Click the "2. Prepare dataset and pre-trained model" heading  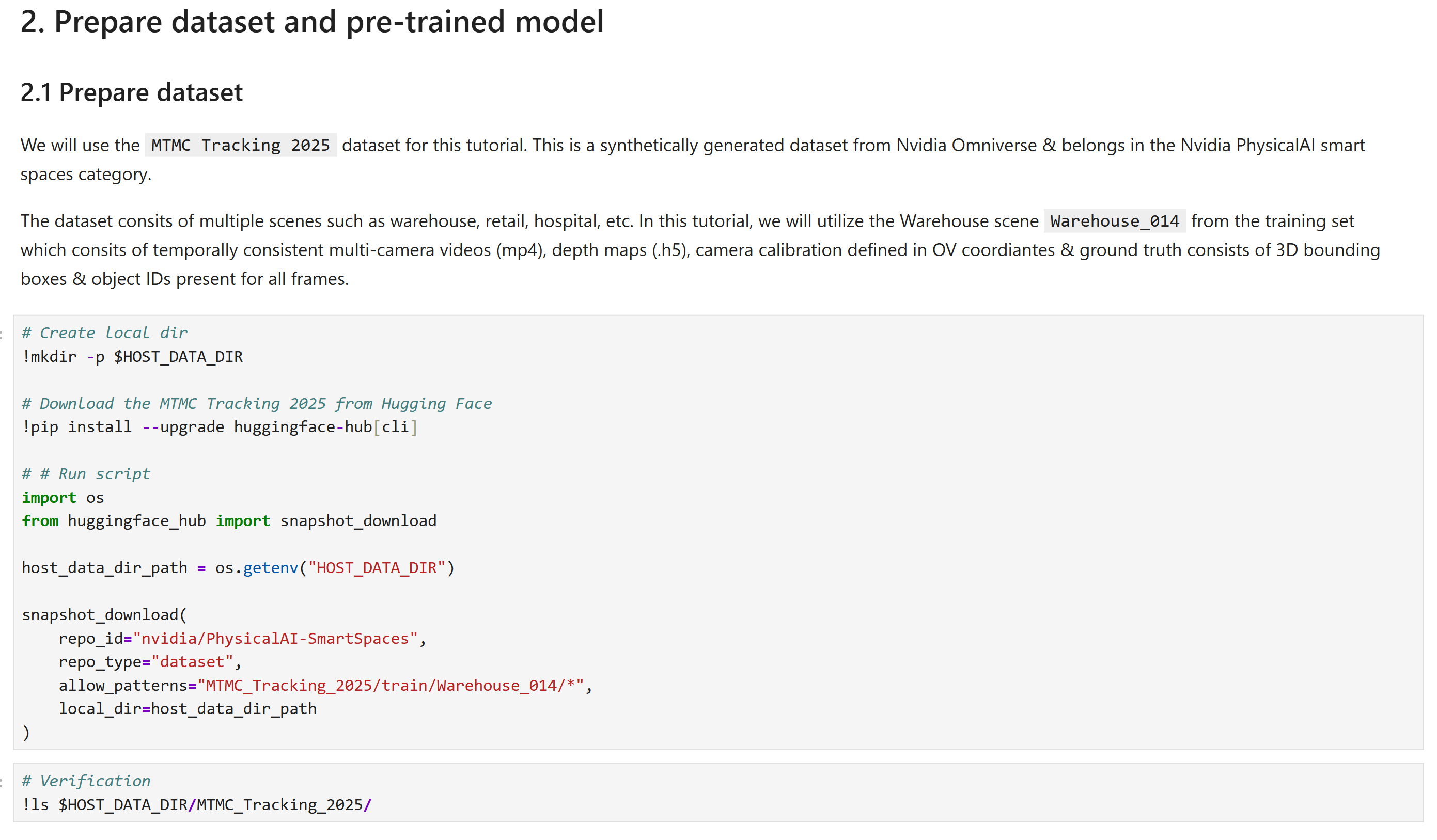pyautogui.click(x=312, y=22)
